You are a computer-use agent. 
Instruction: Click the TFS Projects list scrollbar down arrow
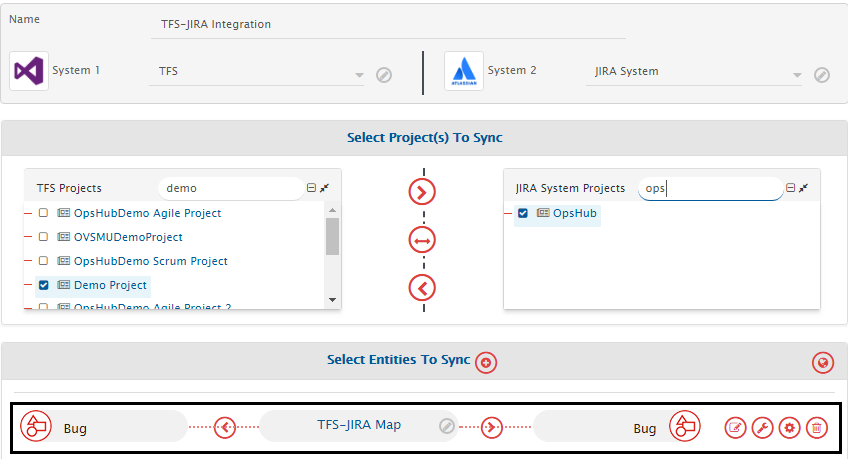pyautogui.click(x=332, y=299)
